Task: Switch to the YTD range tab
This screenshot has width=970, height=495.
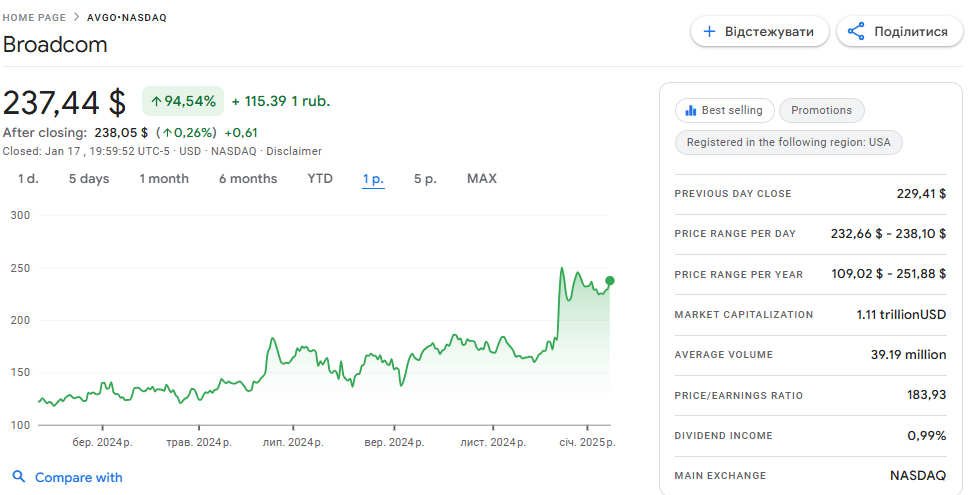Action: 320,179
